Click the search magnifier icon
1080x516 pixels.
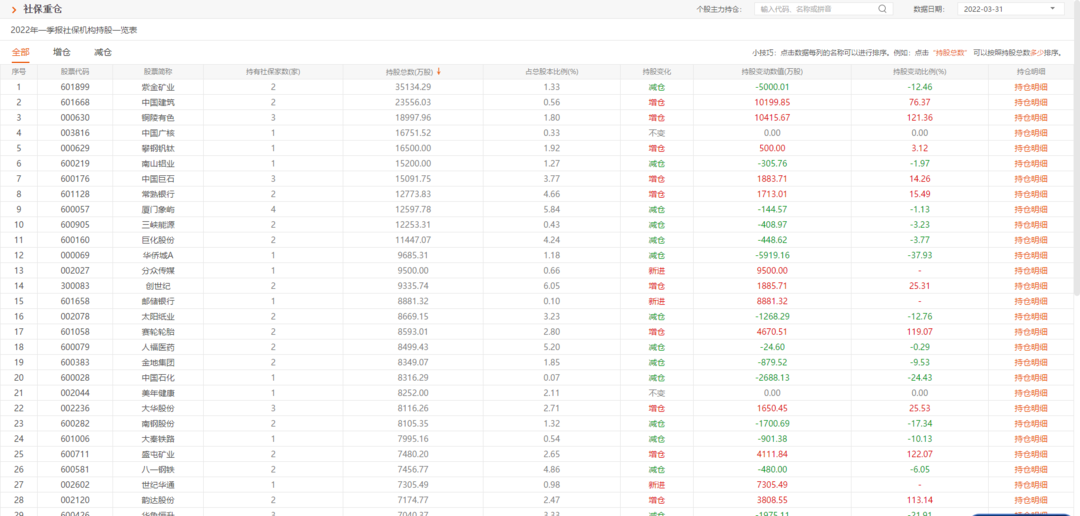(882, 9)
